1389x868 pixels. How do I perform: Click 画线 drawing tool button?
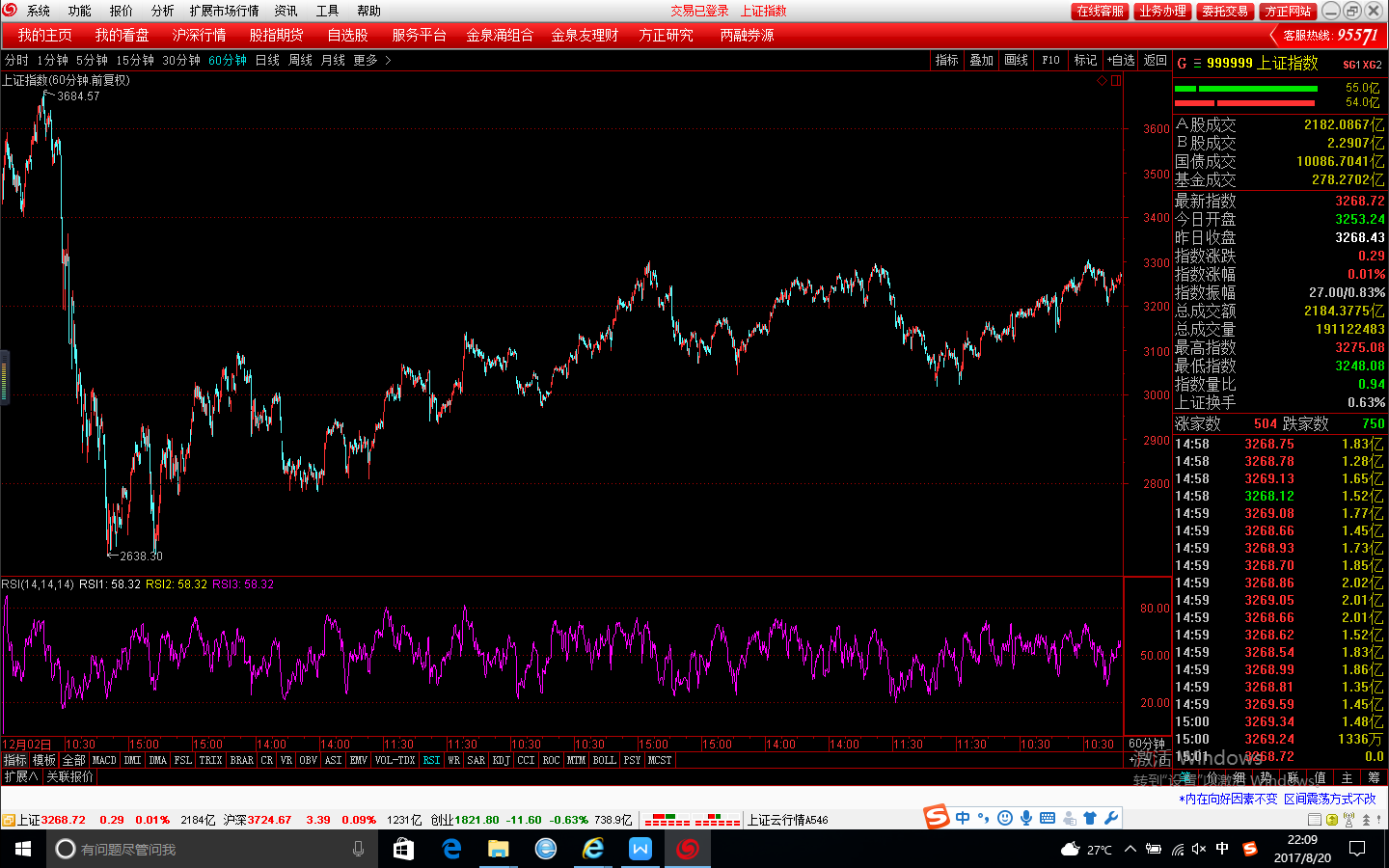point(1016,60)
